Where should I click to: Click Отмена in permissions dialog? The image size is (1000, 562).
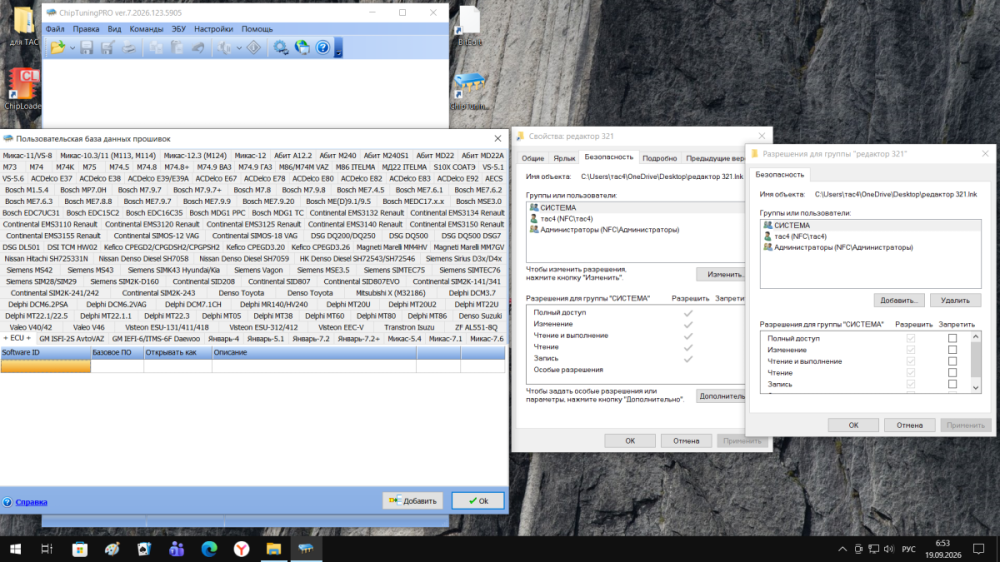point(909,425)
